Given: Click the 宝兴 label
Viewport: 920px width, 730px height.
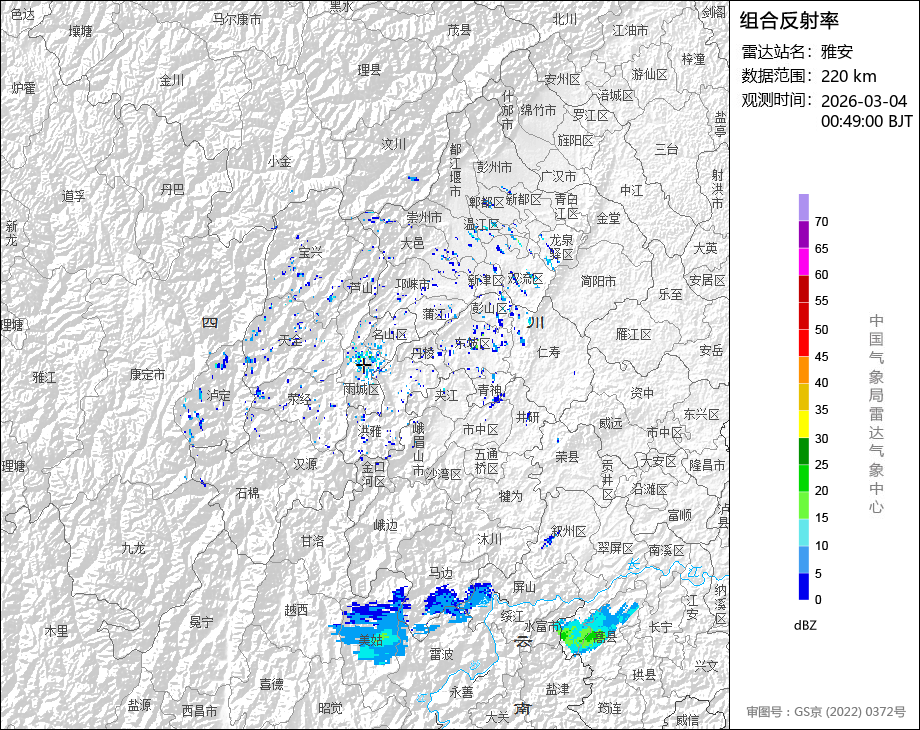Looking at the screenshot, I should pos(310,252).
